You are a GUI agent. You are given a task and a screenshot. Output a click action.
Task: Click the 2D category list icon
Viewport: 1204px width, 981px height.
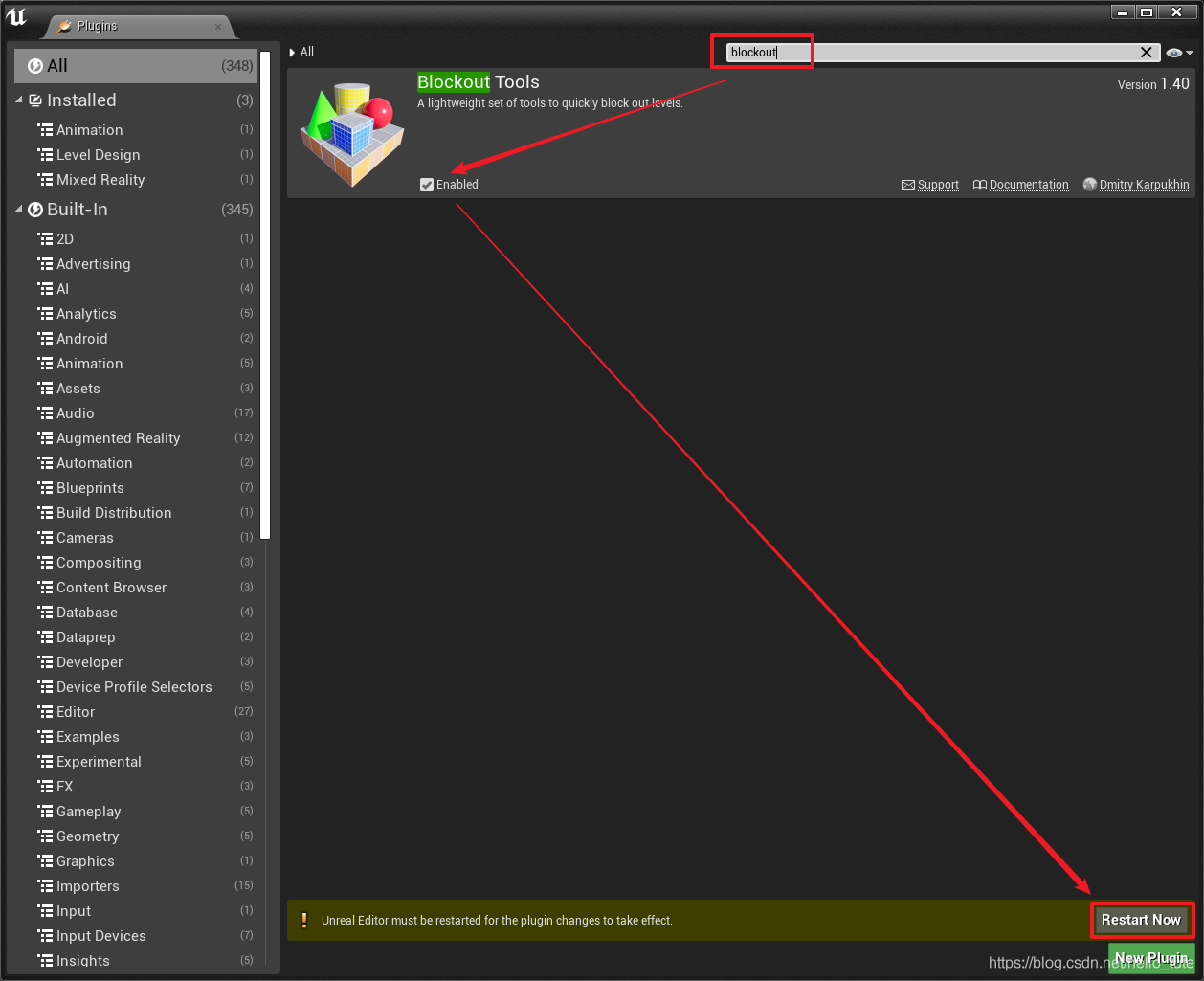coord(45,239)
